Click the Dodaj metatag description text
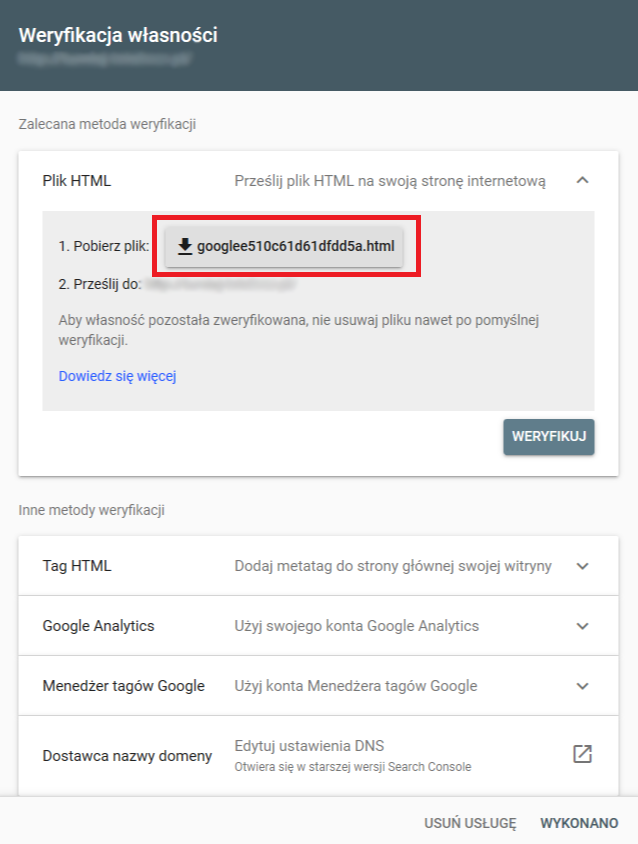 (x=393, y=566)
